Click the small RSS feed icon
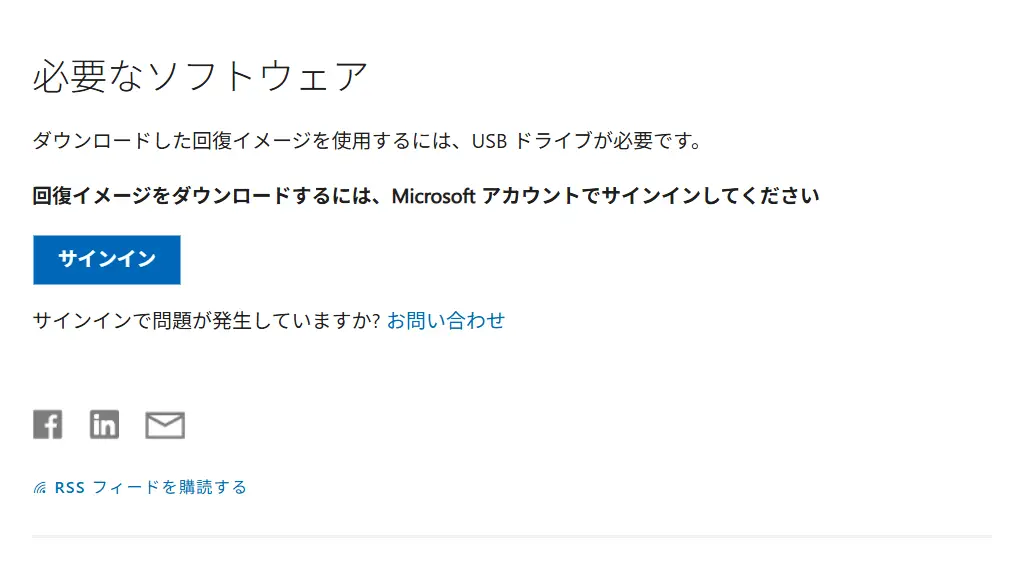The image size is (1024, 576). coord(40,488)
